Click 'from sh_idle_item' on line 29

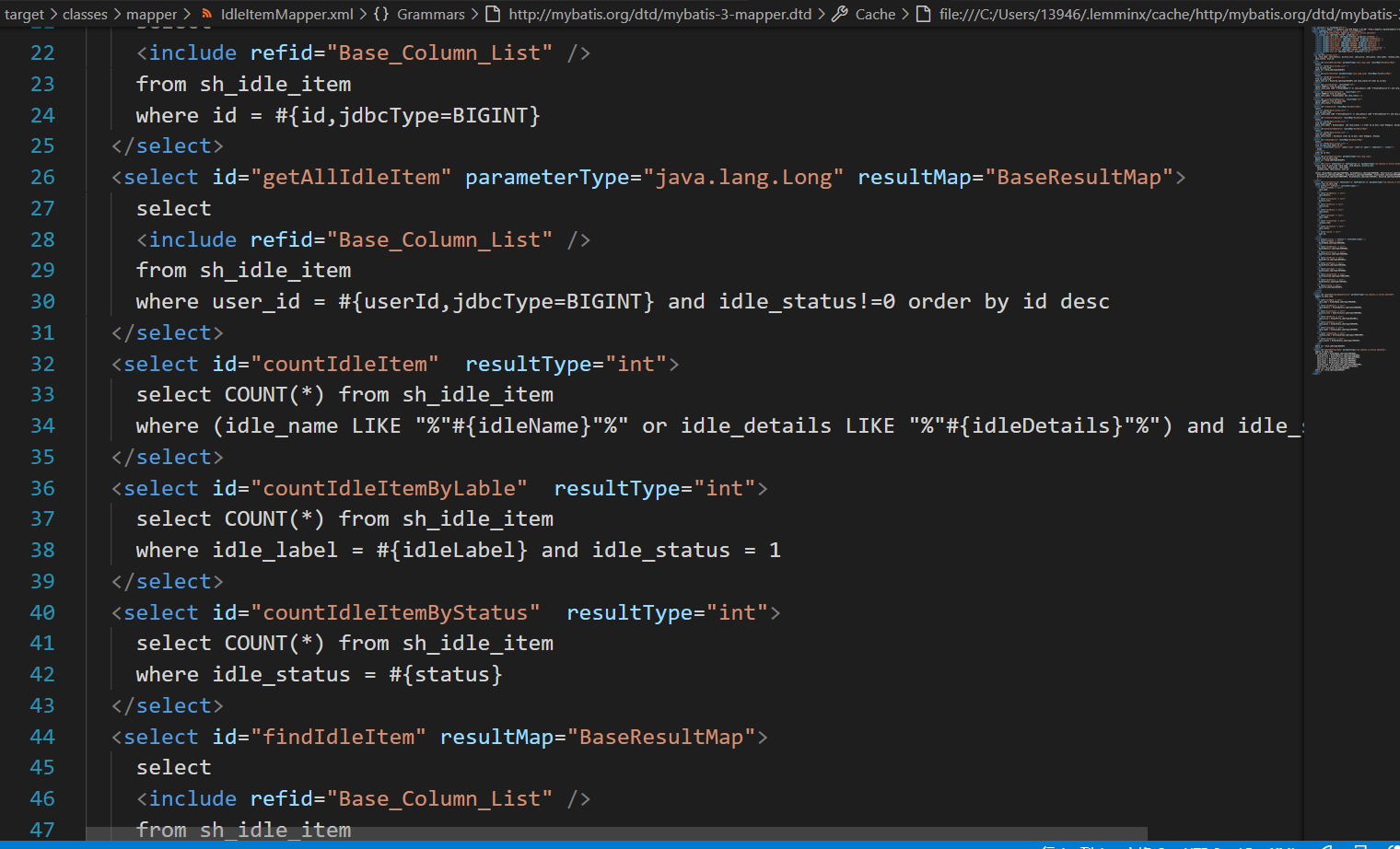click(243, 271)
